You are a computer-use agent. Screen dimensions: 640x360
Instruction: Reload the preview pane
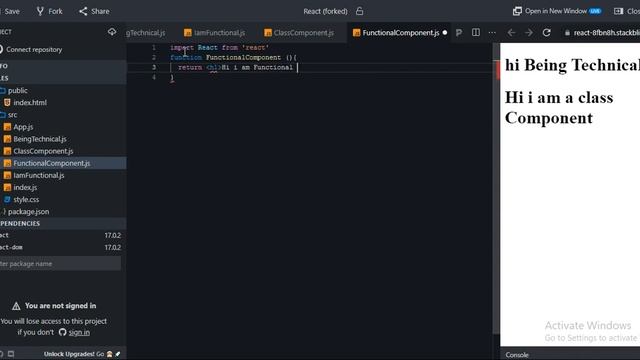pos(547,33)
